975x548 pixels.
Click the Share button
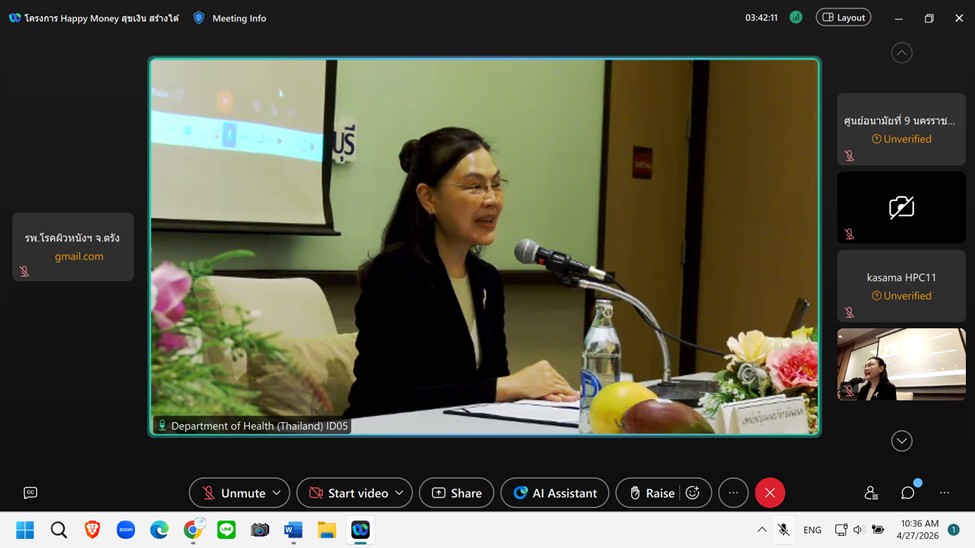456,493
